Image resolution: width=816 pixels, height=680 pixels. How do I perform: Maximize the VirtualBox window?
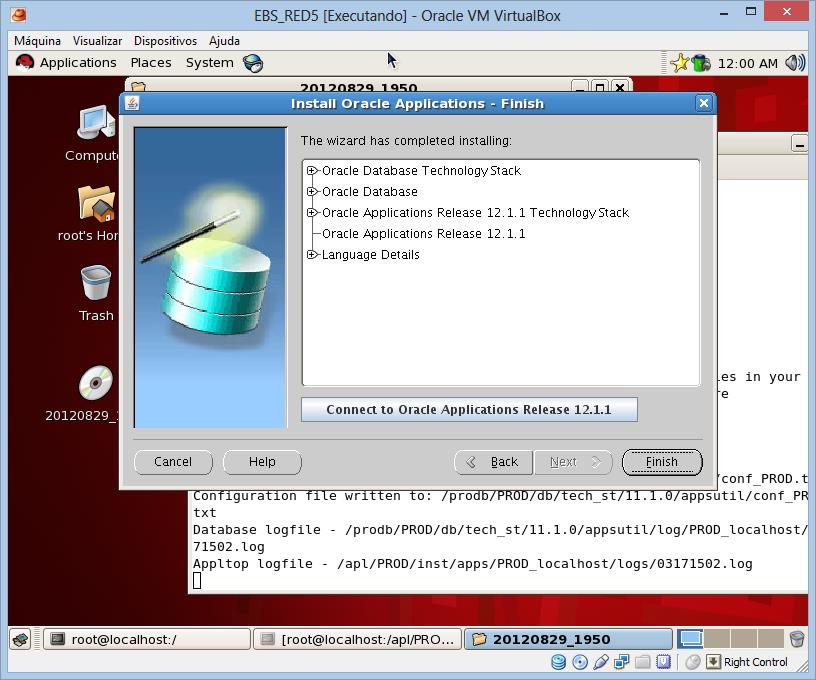tap(751, 11)
